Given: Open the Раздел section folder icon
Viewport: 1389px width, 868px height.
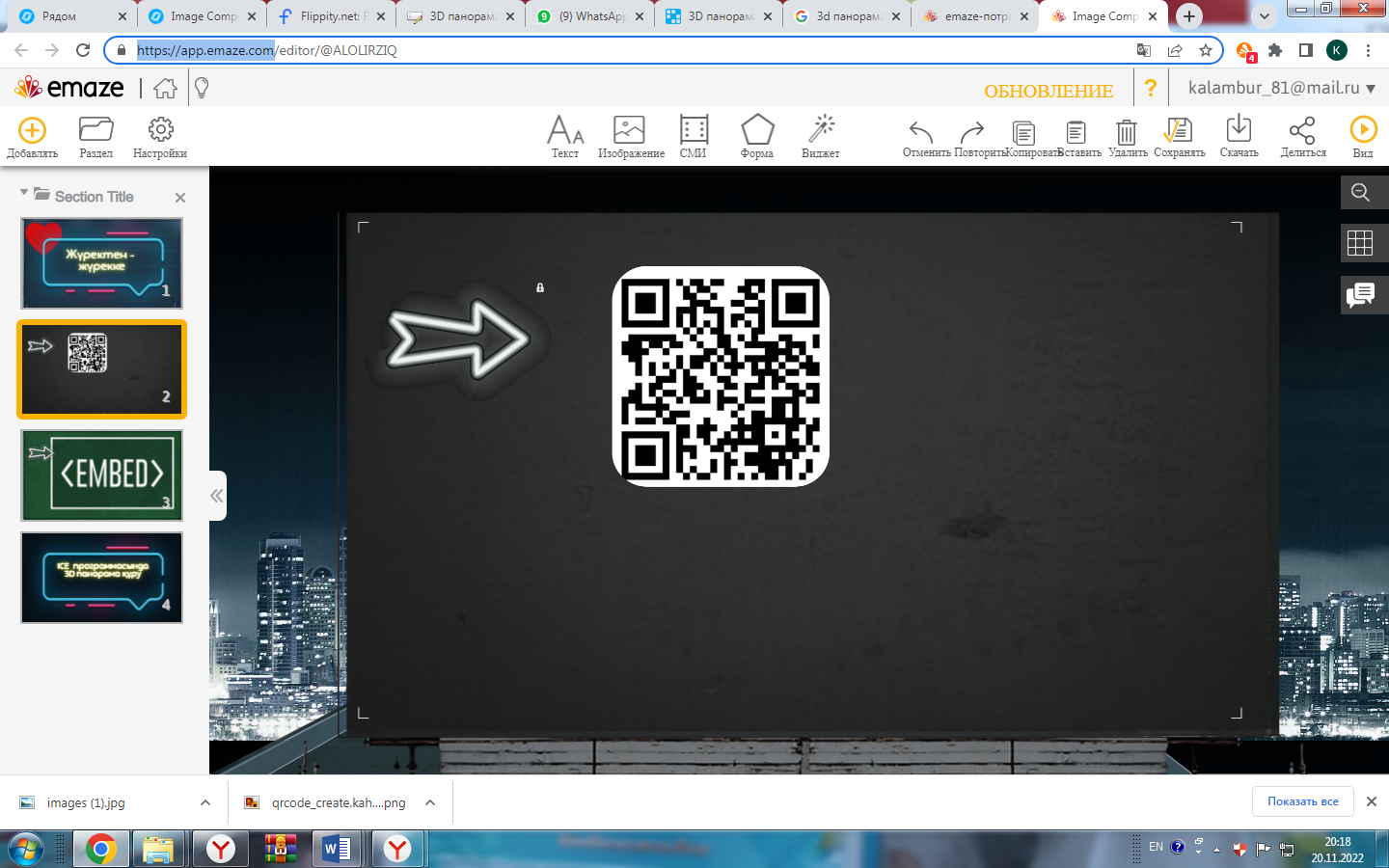Looking at the screenshot, I should [95, 129].
